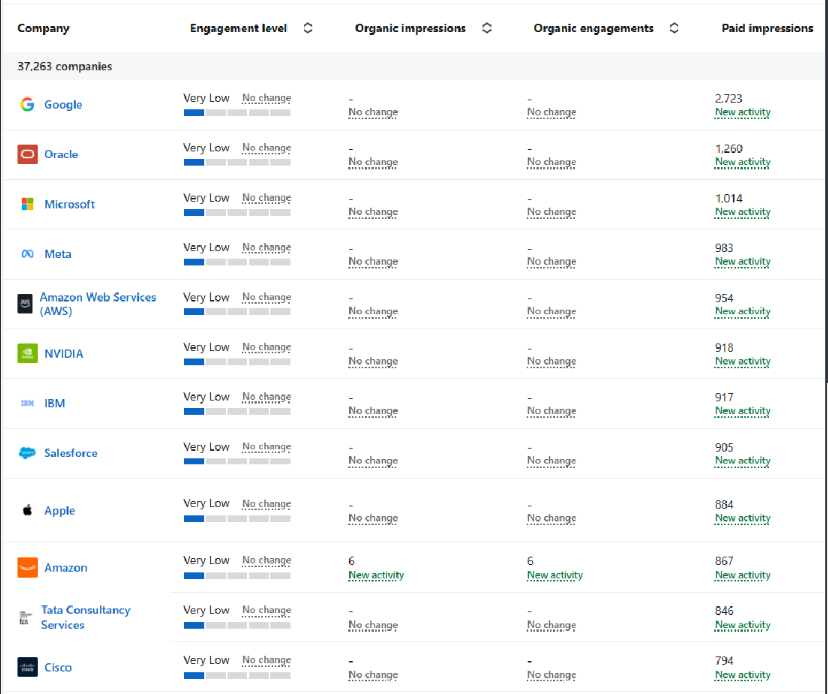828x694 pixels.
Task: Click the Paid impressions column header
Action: coord(767,28)
